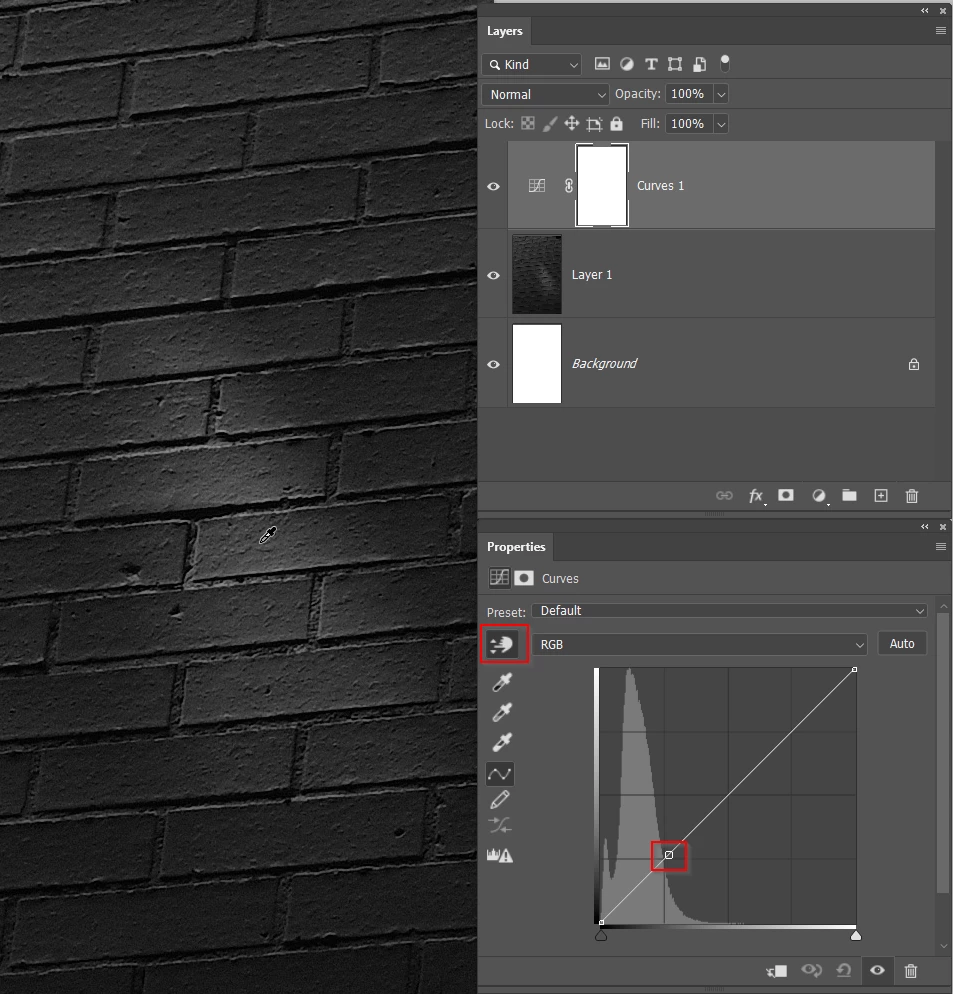Collapse the Properties panel to icons

pyautogui.click(x=924, y=526)
